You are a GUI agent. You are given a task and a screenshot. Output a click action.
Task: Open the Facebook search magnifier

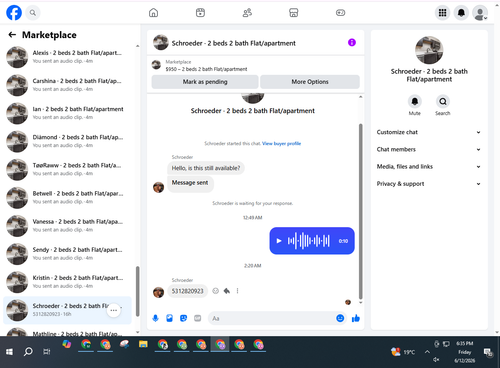coord(33,13)
